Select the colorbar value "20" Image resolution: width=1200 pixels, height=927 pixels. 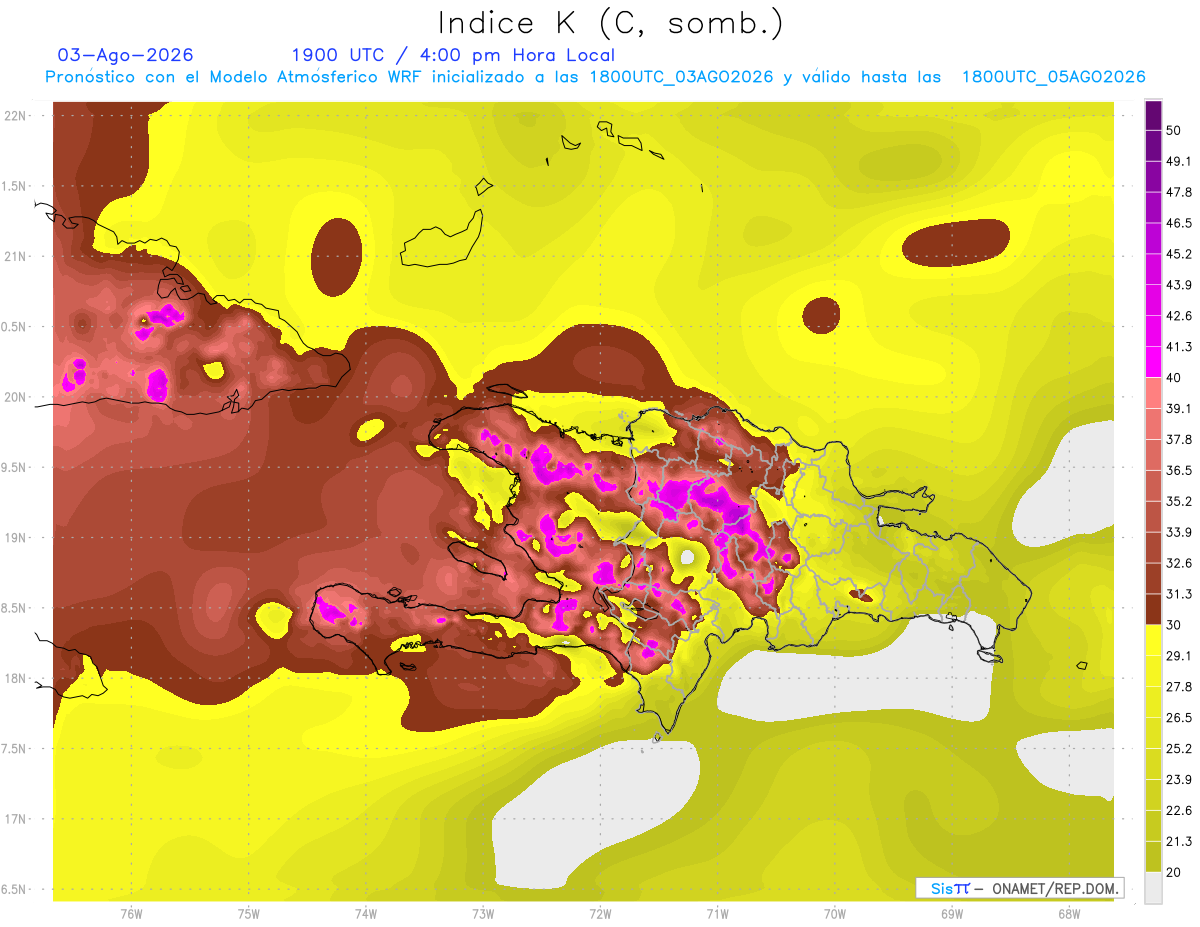click(1174, 872)
